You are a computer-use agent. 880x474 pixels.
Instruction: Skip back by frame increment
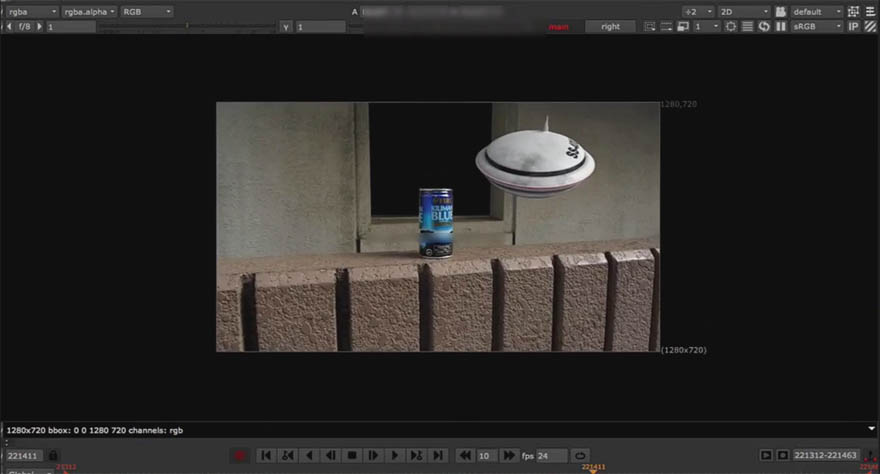[x=465, y=455]
